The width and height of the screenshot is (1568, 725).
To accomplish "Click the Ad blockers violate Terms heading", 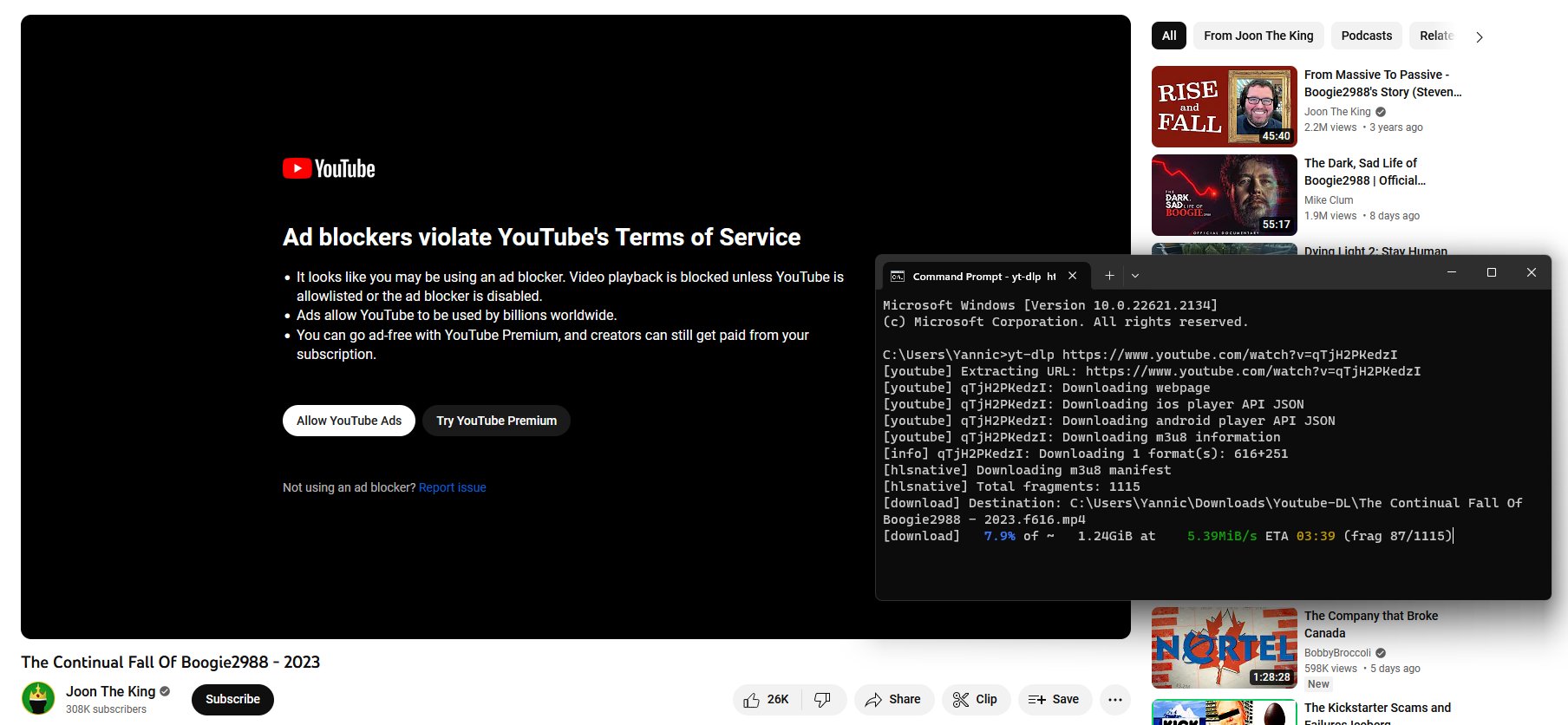I will tap(542, 237).
